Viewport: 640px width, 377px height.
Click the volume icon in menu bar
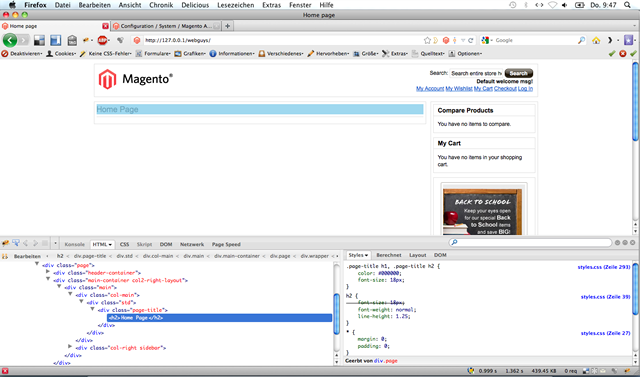click(564, 5)
